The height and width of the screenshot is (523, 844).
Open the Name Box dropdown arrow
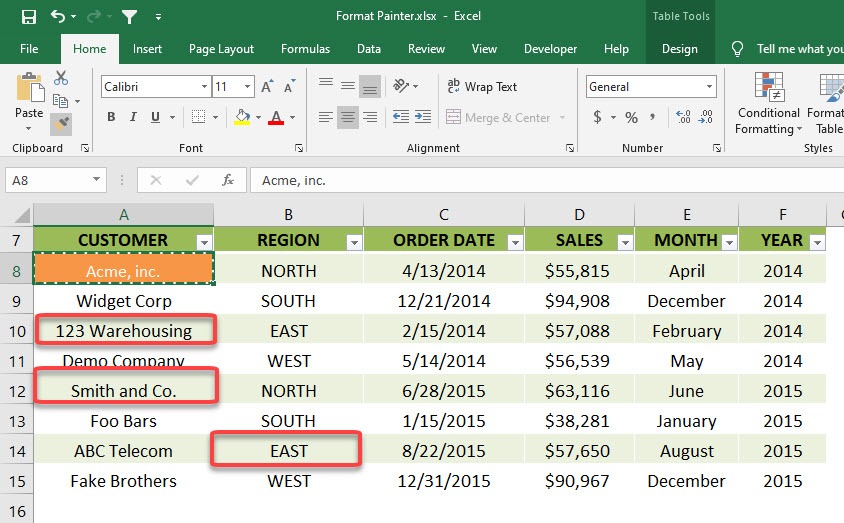[96, 179]
